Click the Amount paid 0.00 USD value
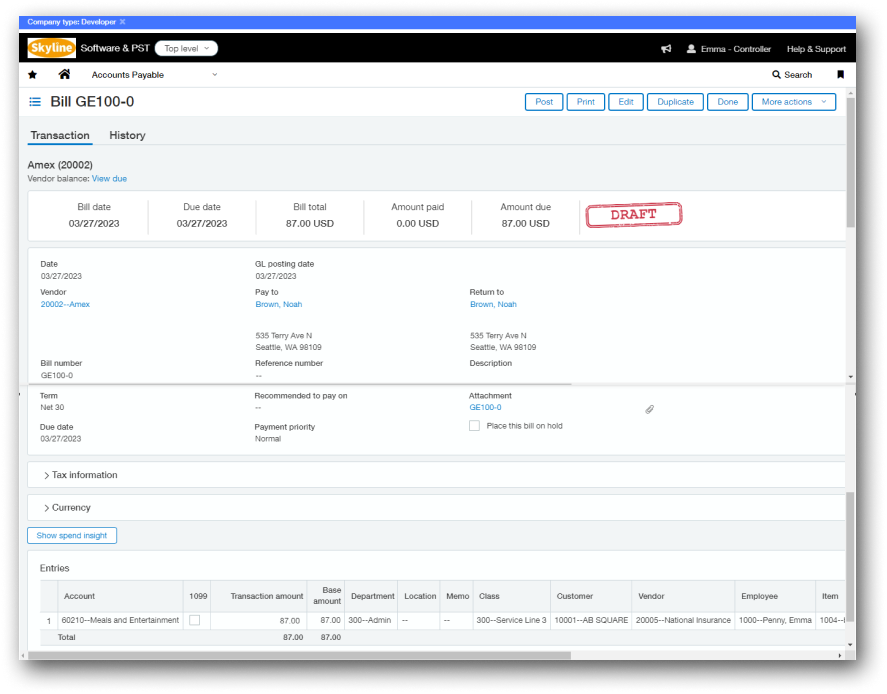The height and width of the screenshot is (694, 887). coord(417,224)
